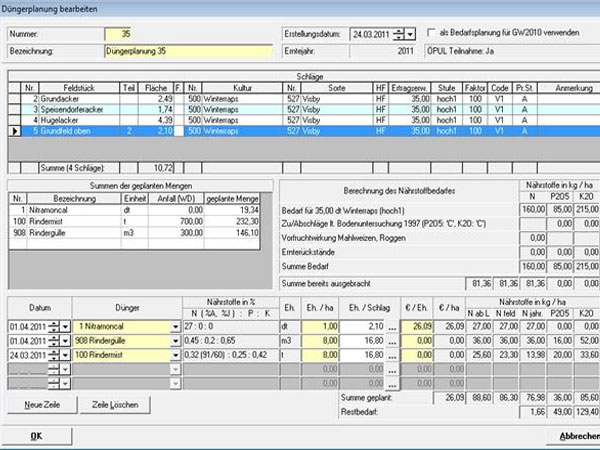Click date spinner of the Rindergülle row
600x450 pixels.
[54, 341]
